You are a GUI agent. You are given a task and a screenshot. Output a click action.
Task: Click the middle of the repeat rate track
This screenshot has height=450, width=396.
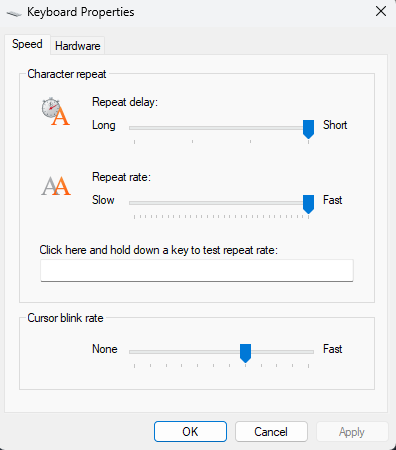222,203
